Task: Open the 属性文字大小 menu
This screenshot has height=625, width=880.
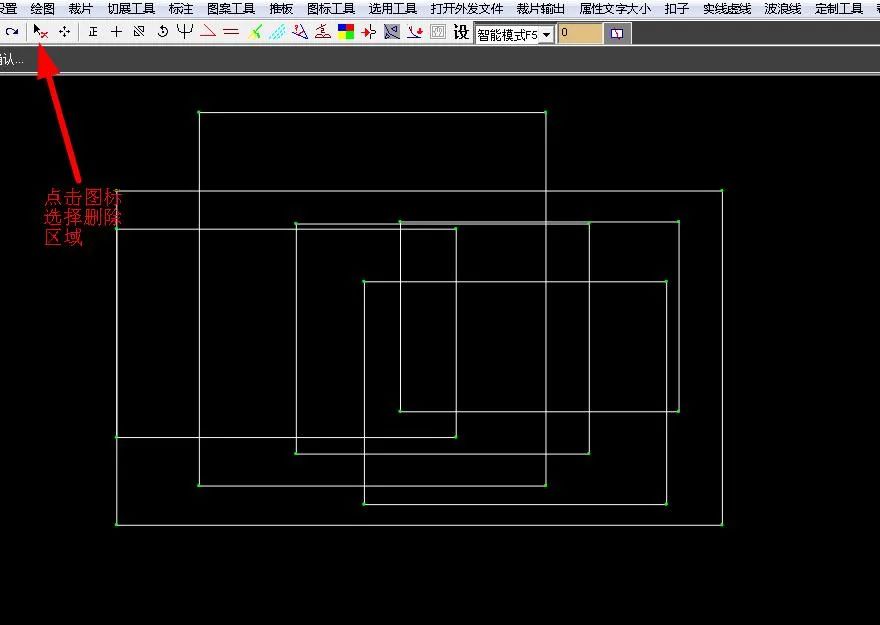Action: (x=615, y=9)
